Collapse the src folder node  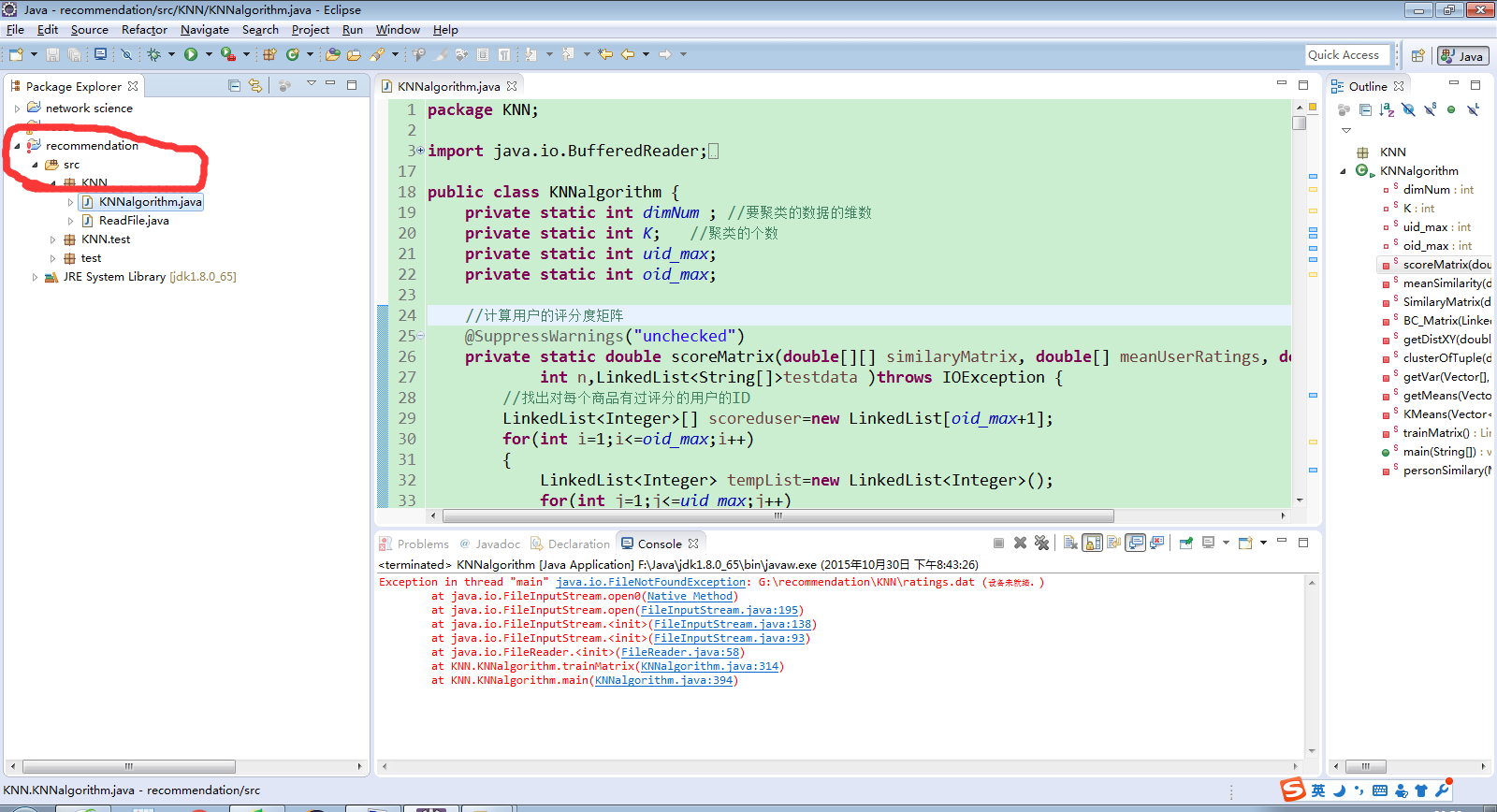click(35, 165)
